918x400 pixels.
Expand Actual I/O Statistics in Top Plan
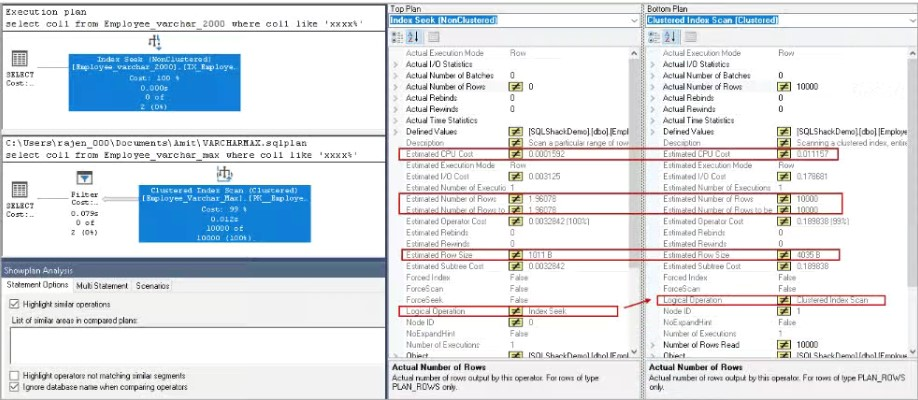click(396, 64)
